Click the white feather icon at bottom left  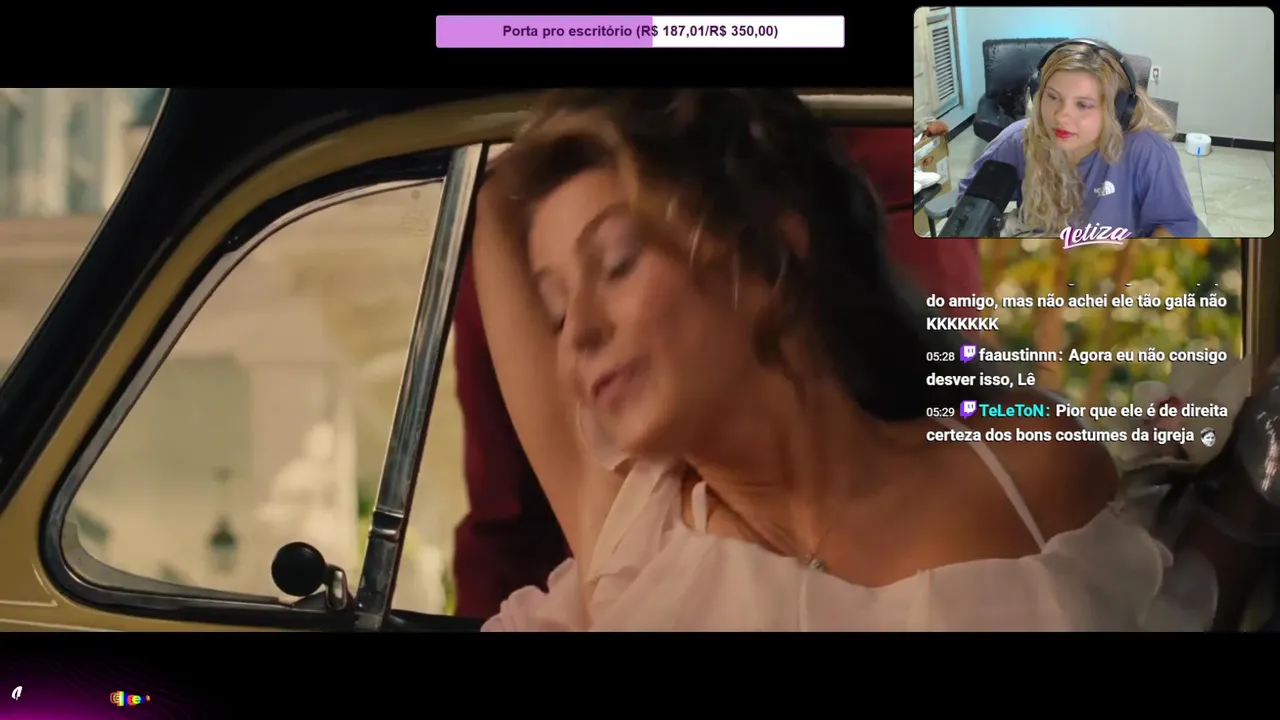click(x=16, y=693)
